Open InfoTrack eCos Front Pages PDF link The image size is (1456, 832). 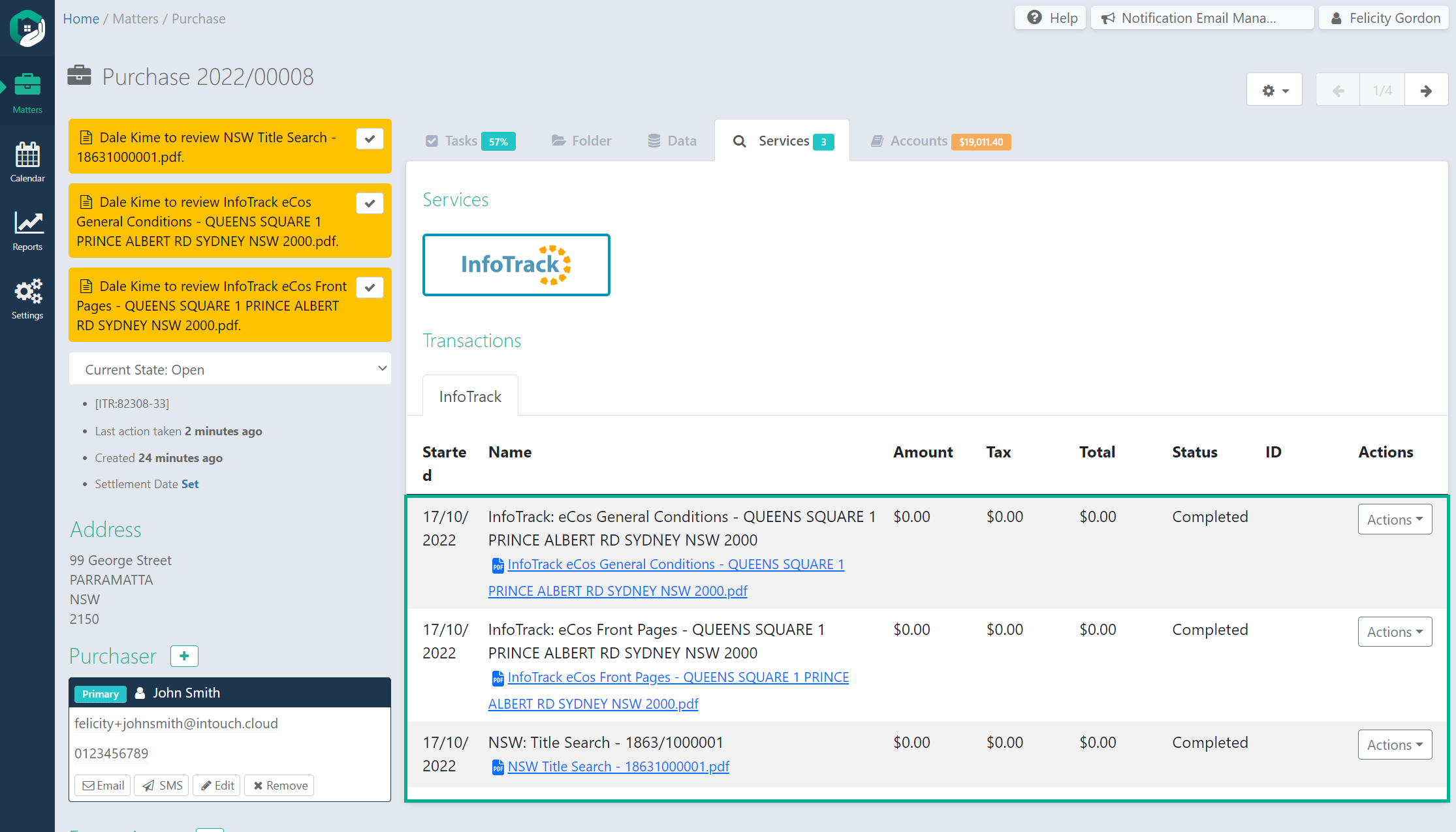pos(669,690)
